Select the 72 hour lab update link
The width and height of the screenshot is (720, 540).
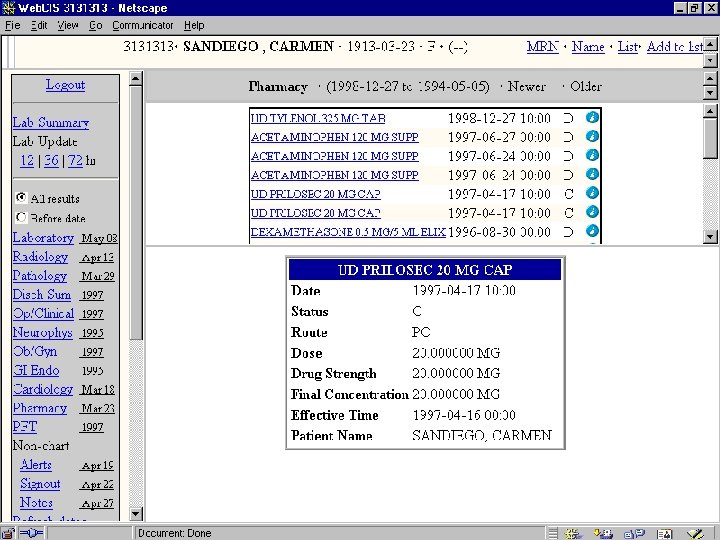click(x=75, y=160)
